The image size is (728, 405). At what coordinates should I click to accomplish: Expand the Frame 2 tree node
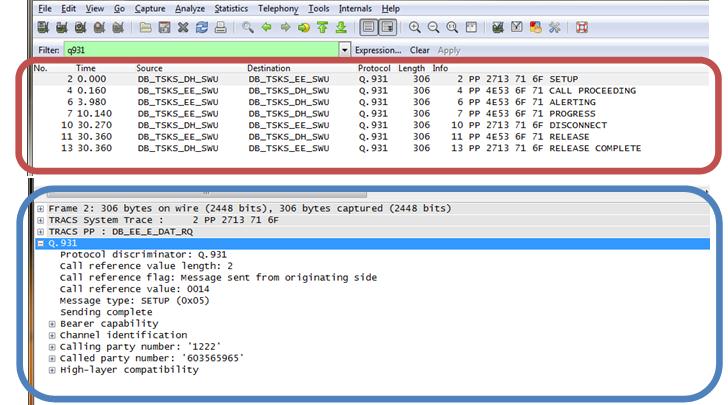click(40, 209)
